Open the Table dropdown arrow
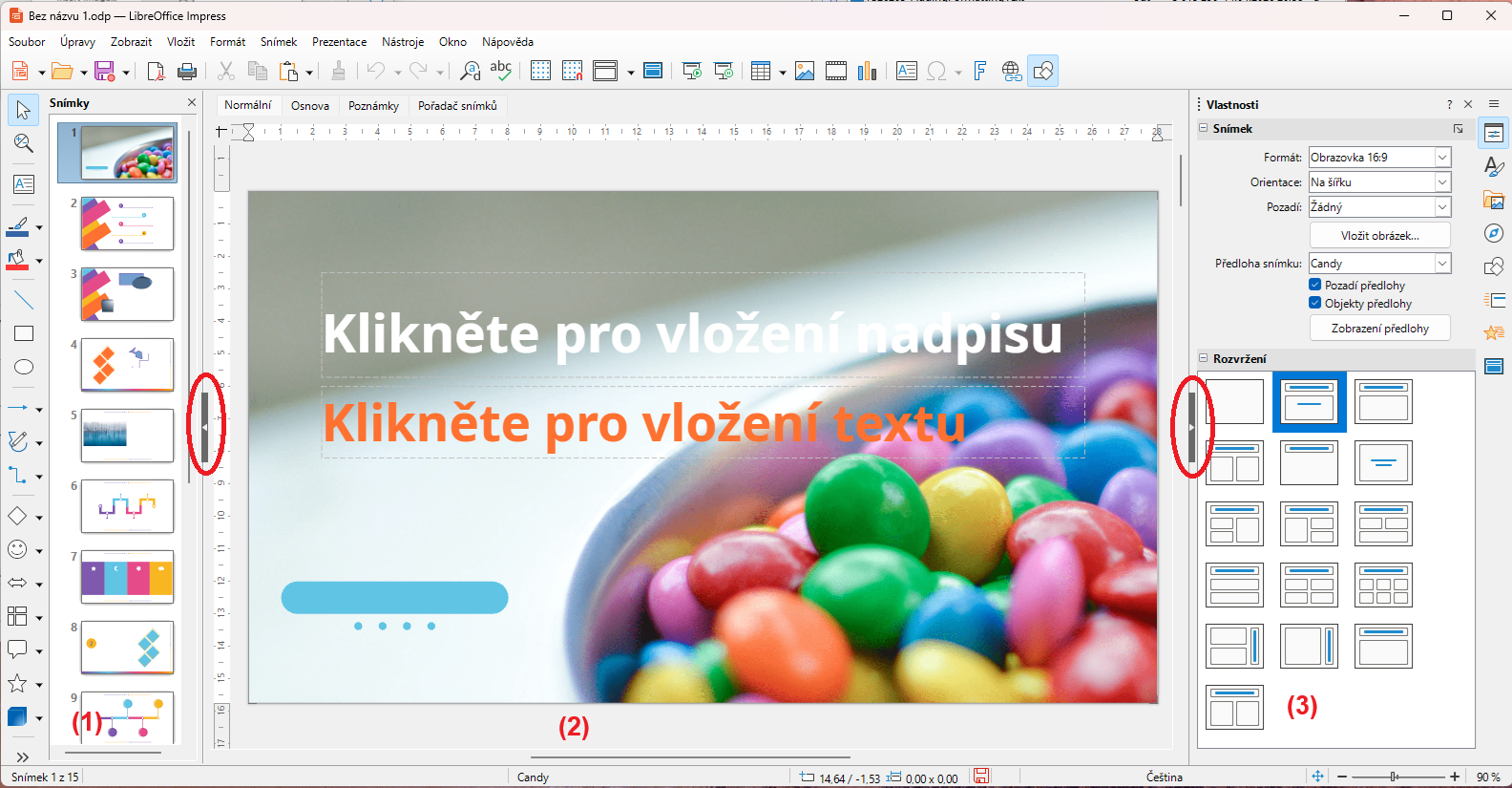This screenshot has height=788, width=1512. coord(783,72)
